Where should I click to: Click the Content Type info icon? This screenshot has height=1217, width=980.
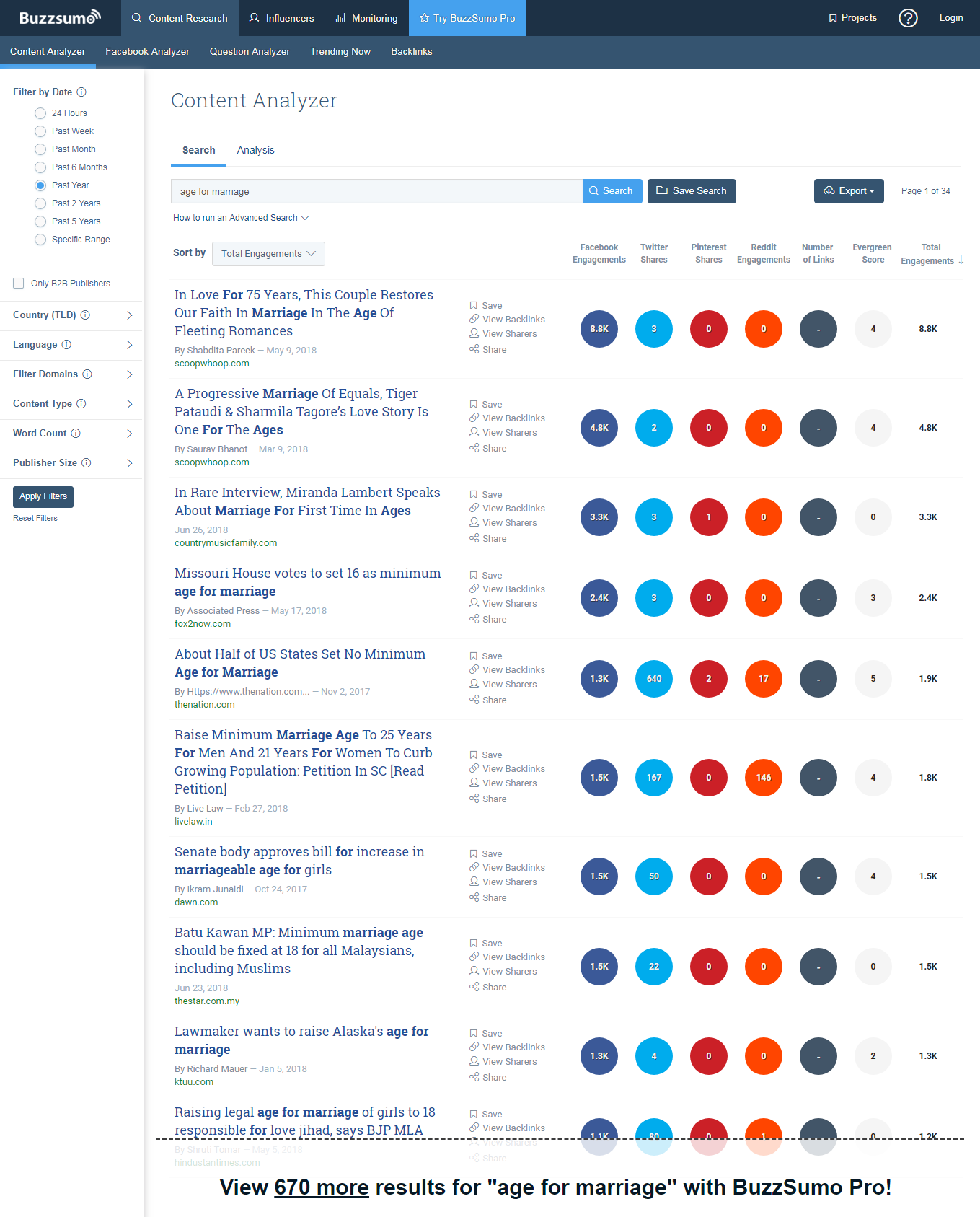click(81, 403)
